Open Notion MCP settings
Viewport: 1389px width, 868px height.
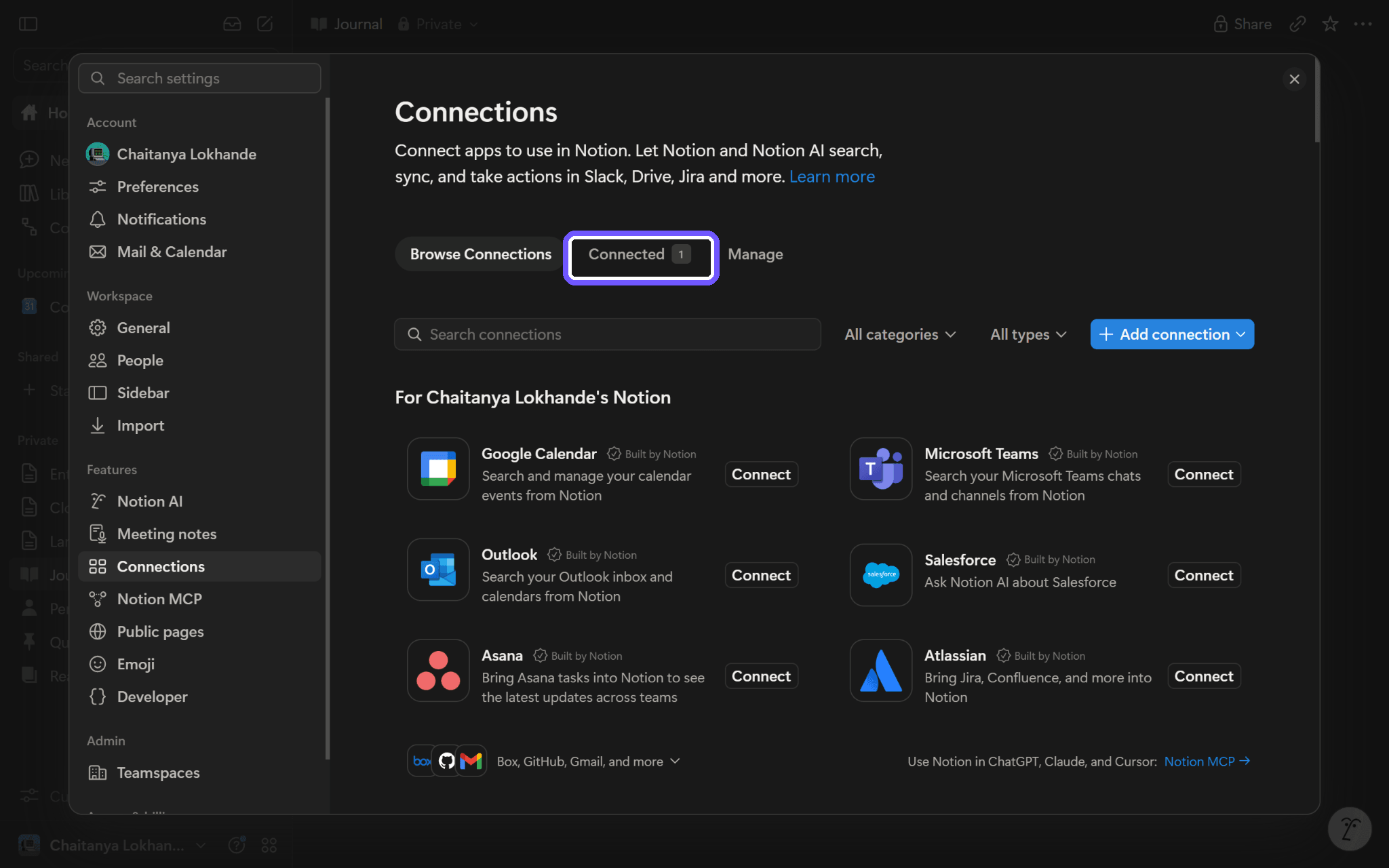[199, 599]
